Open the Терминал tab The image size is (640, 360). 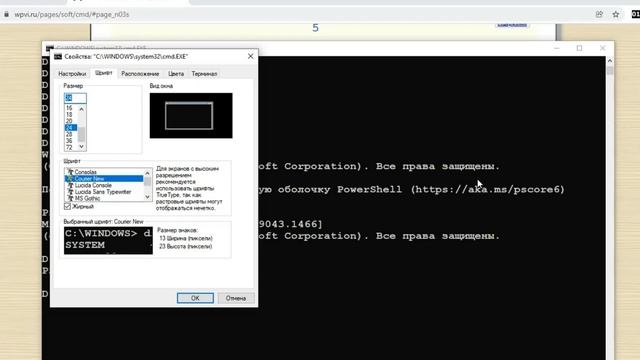pyautogui.click(x=204, y=74)
